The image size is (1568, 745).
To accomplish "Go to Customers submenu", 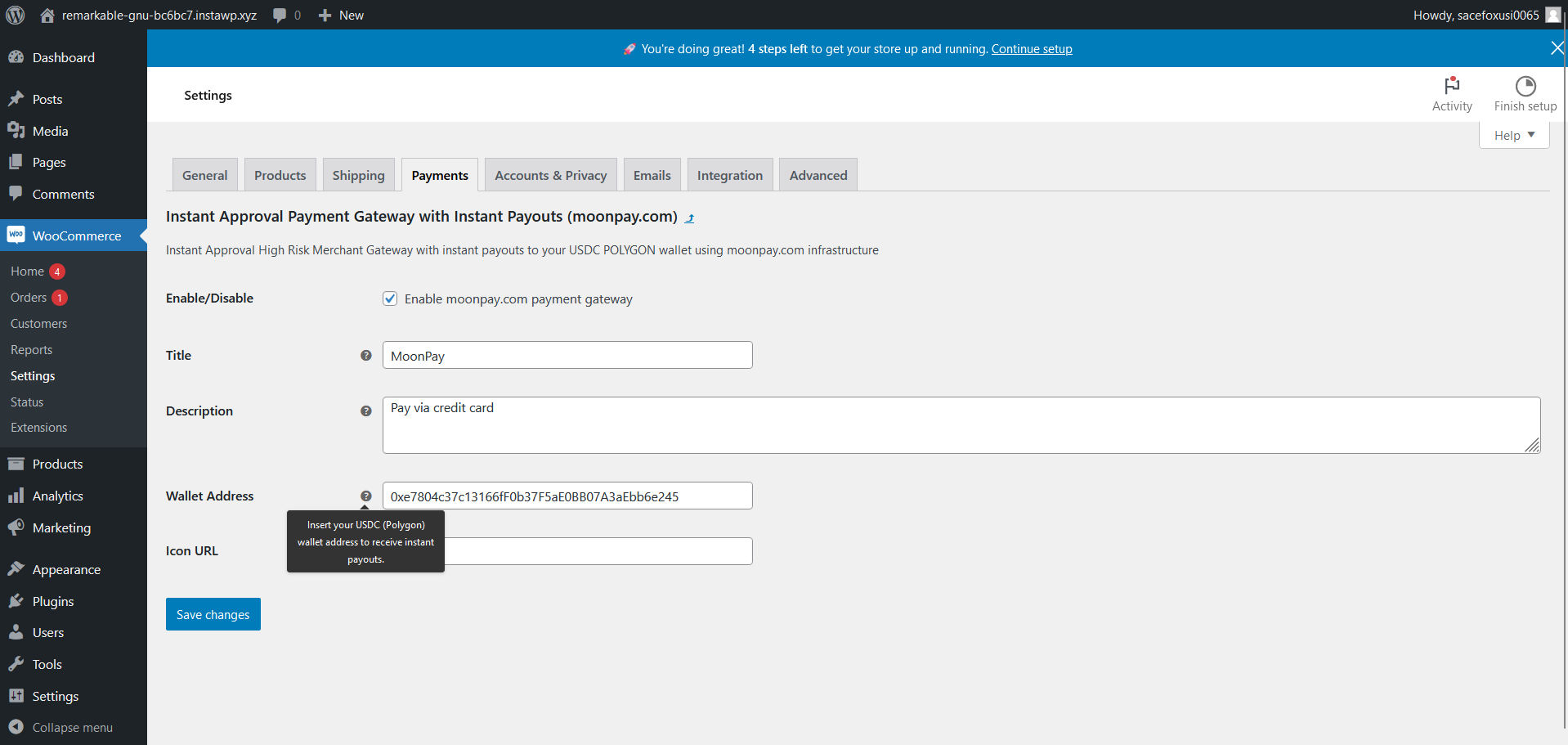I will coord(38,323).
